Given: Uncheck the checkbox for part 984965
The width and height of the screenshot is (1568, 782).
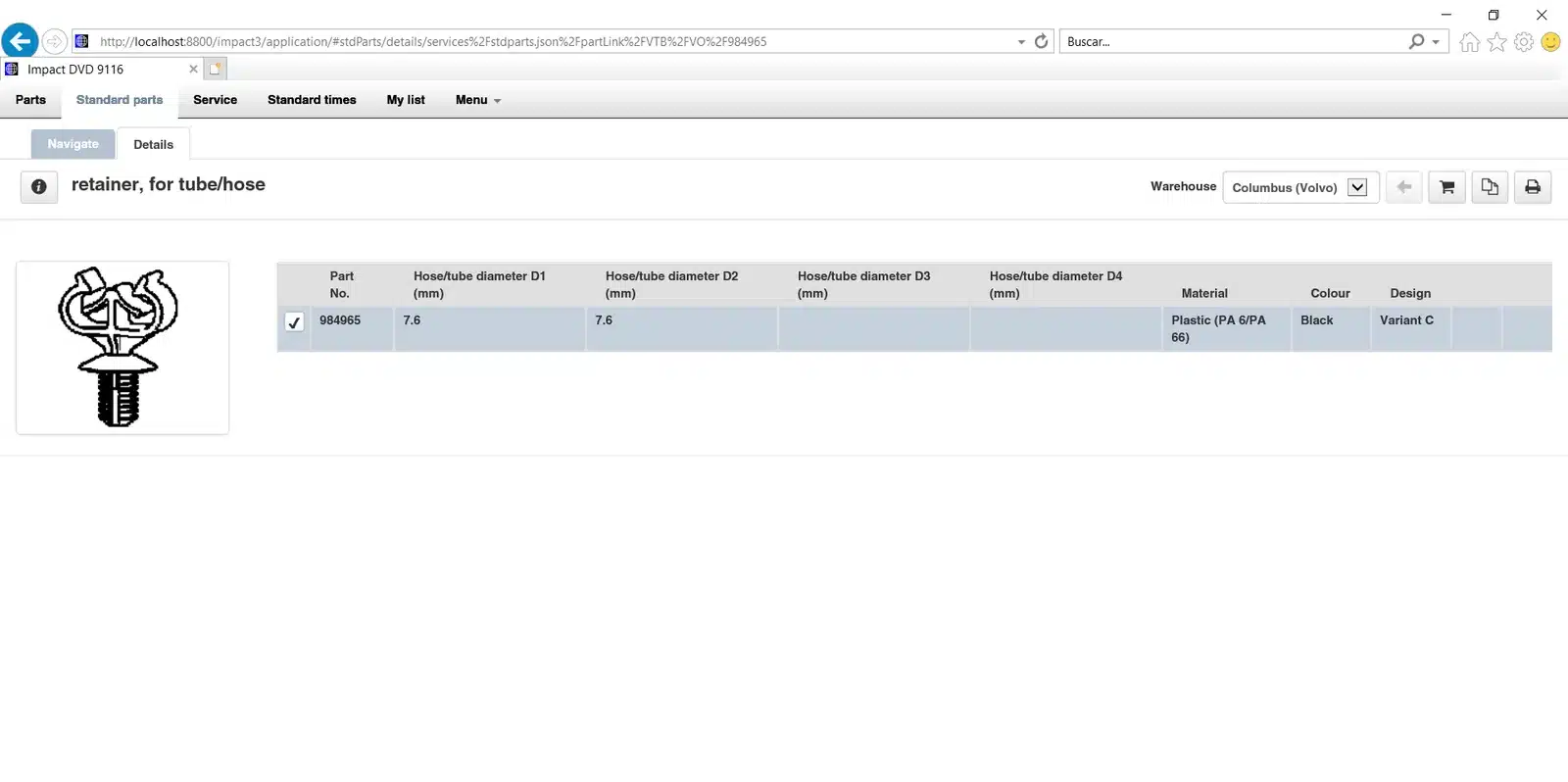Looking at the screenshot, I should (294, 321).
